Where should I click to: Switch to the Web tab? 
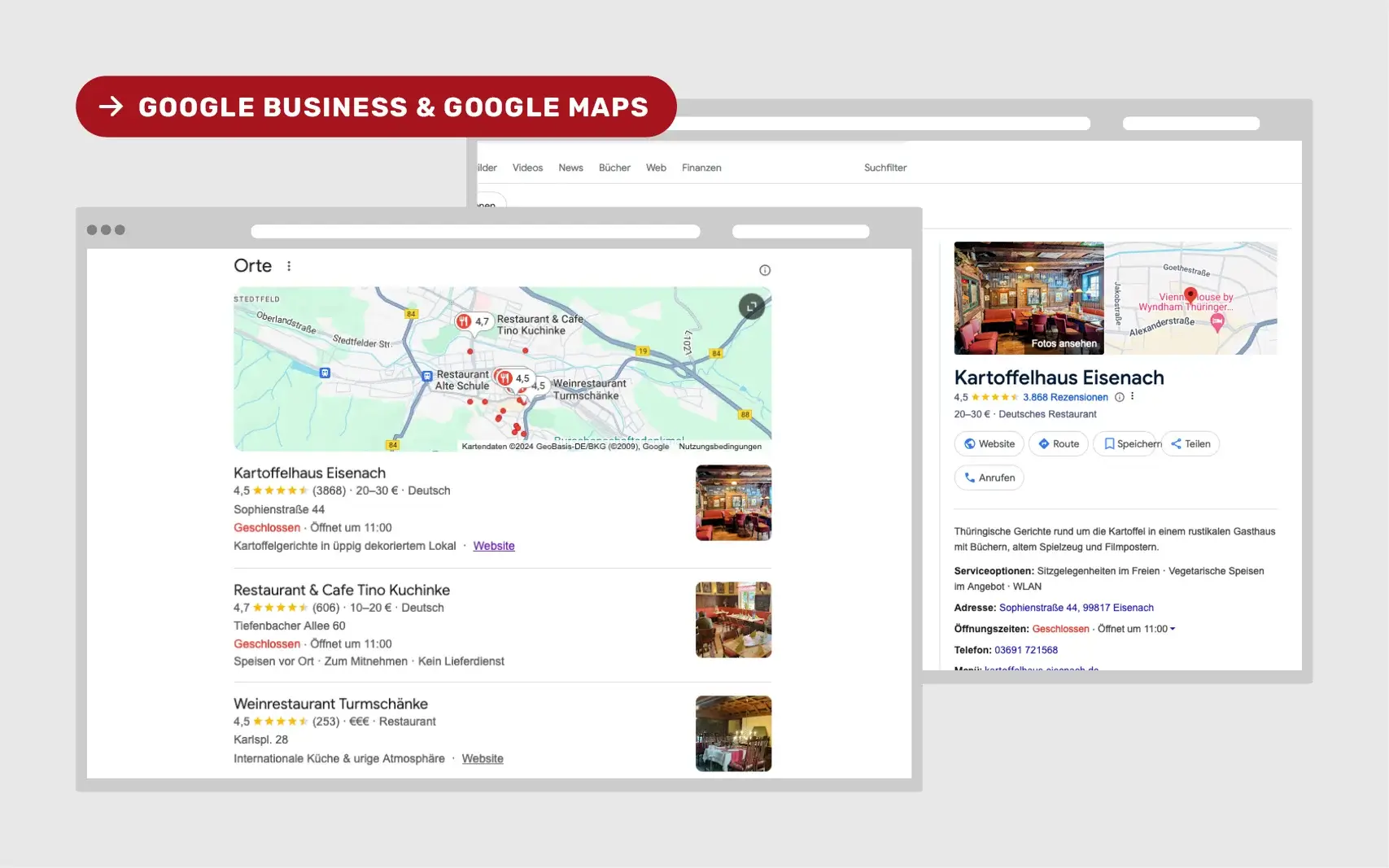point(656,168)
